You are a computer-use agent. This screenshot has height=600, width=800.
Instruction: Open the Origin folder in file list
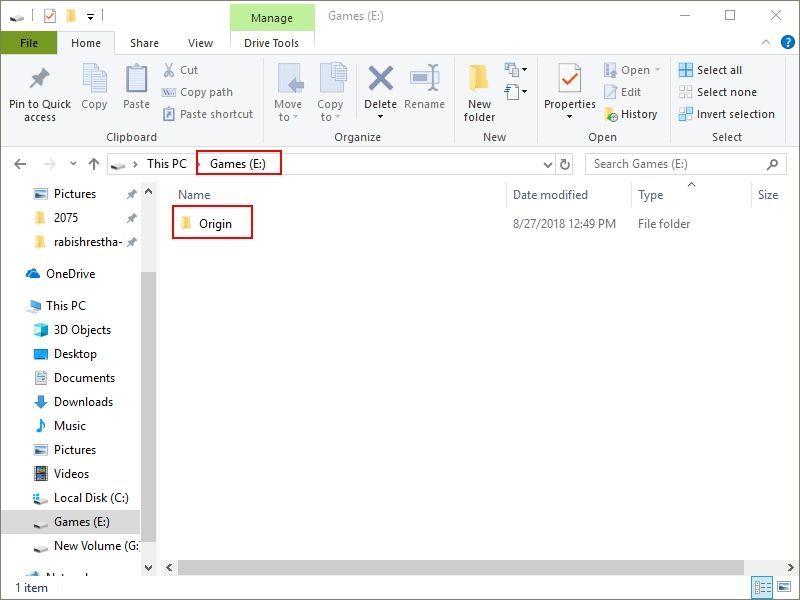tap(214, 224)
